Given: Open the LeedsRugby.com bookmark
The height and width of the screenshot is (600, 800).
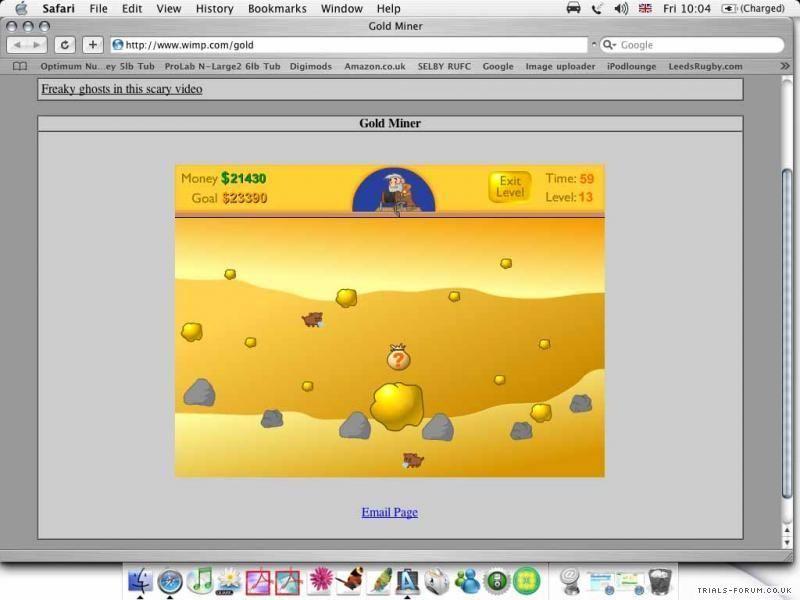Looking at the screenshot, I should coord(706,66).
